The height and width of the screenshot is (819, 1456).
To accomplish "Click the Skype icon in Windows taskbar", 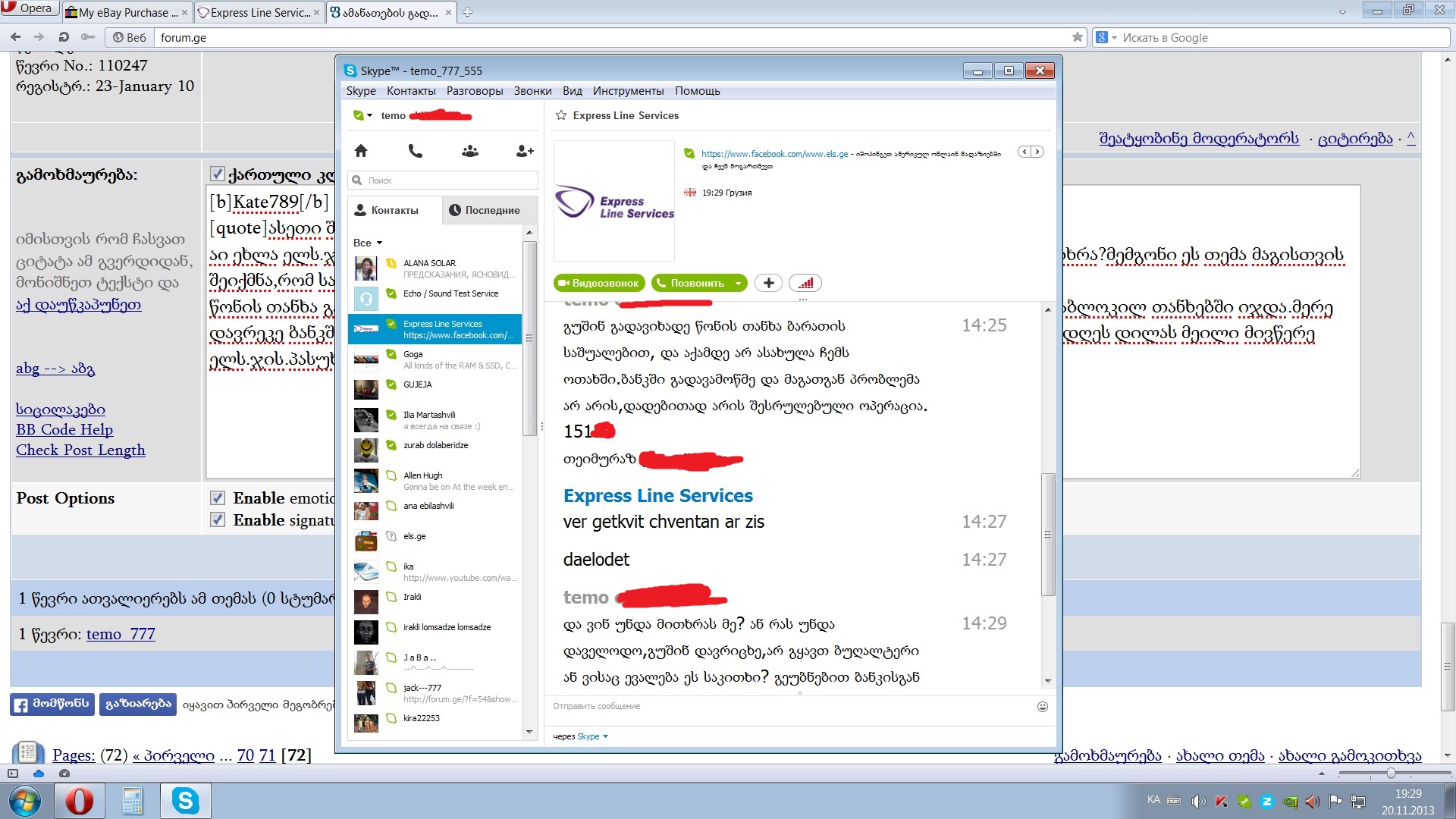I will (185, 801).
